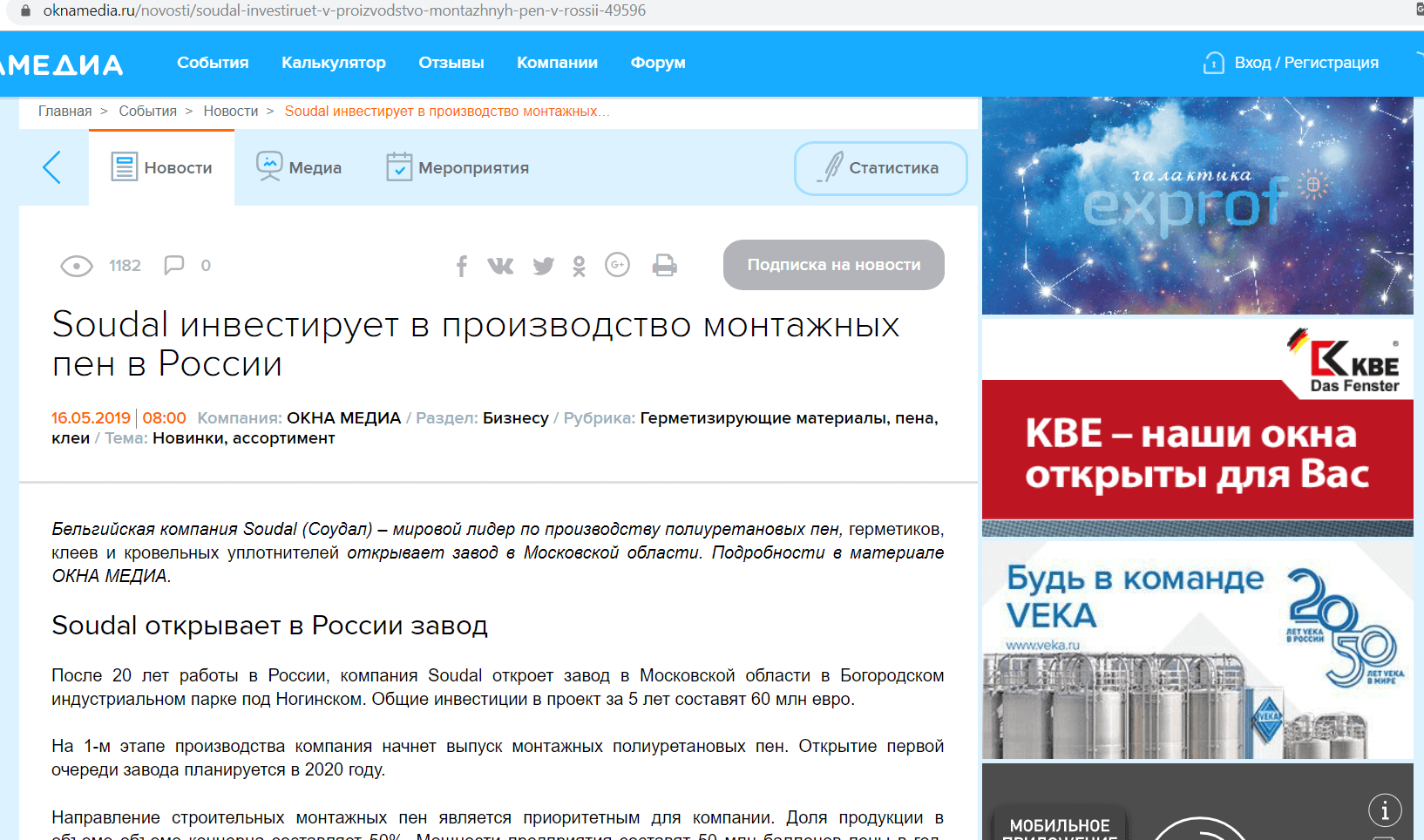The height and width of the screenshot is (840, 1424).
Task: Print the article with printer icon
Action: coord(664,265)
